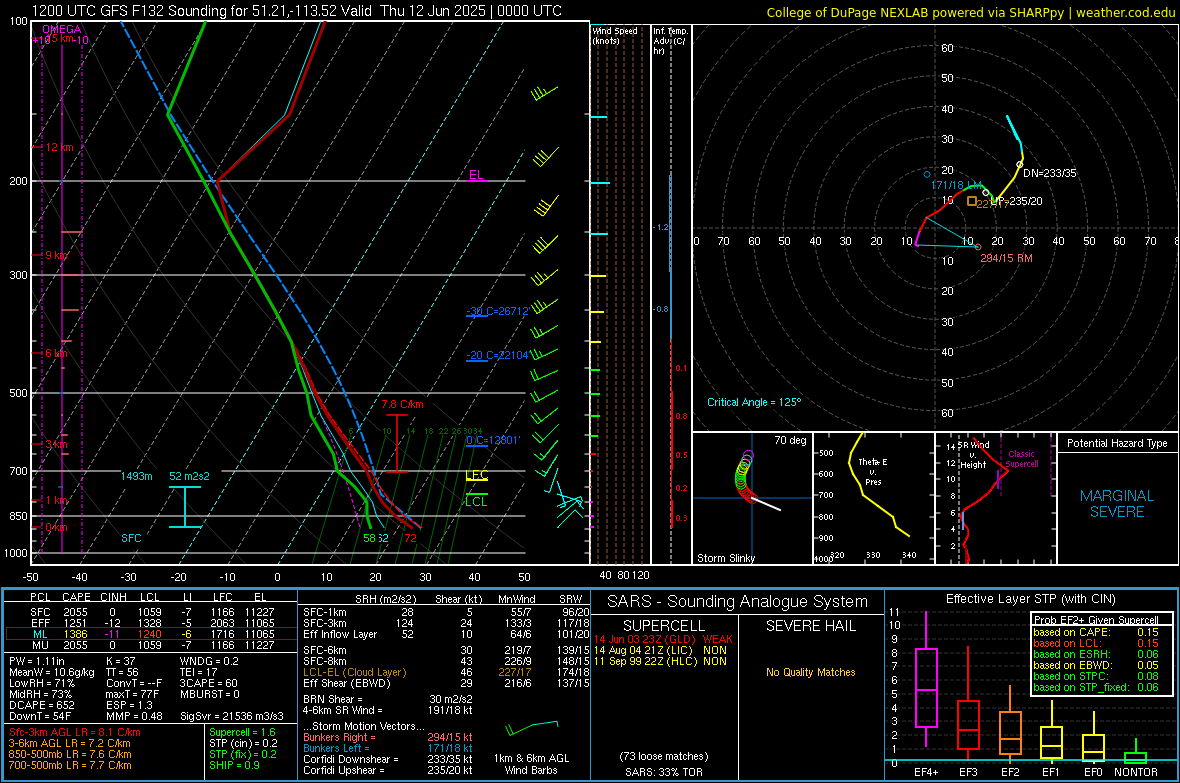Click the sounding title for 51.21,-113.52

(x=297, y=11)
